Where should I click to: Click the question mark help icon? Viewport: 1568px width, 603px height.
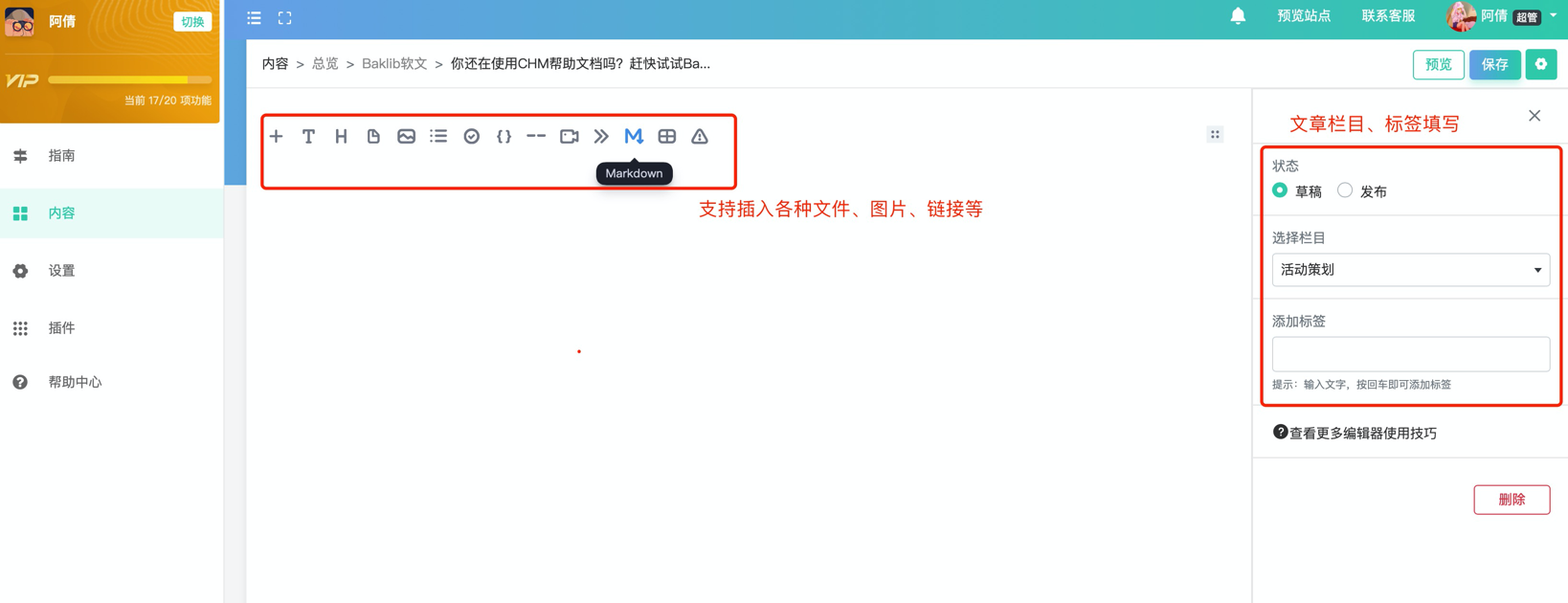coord(1280,432)
